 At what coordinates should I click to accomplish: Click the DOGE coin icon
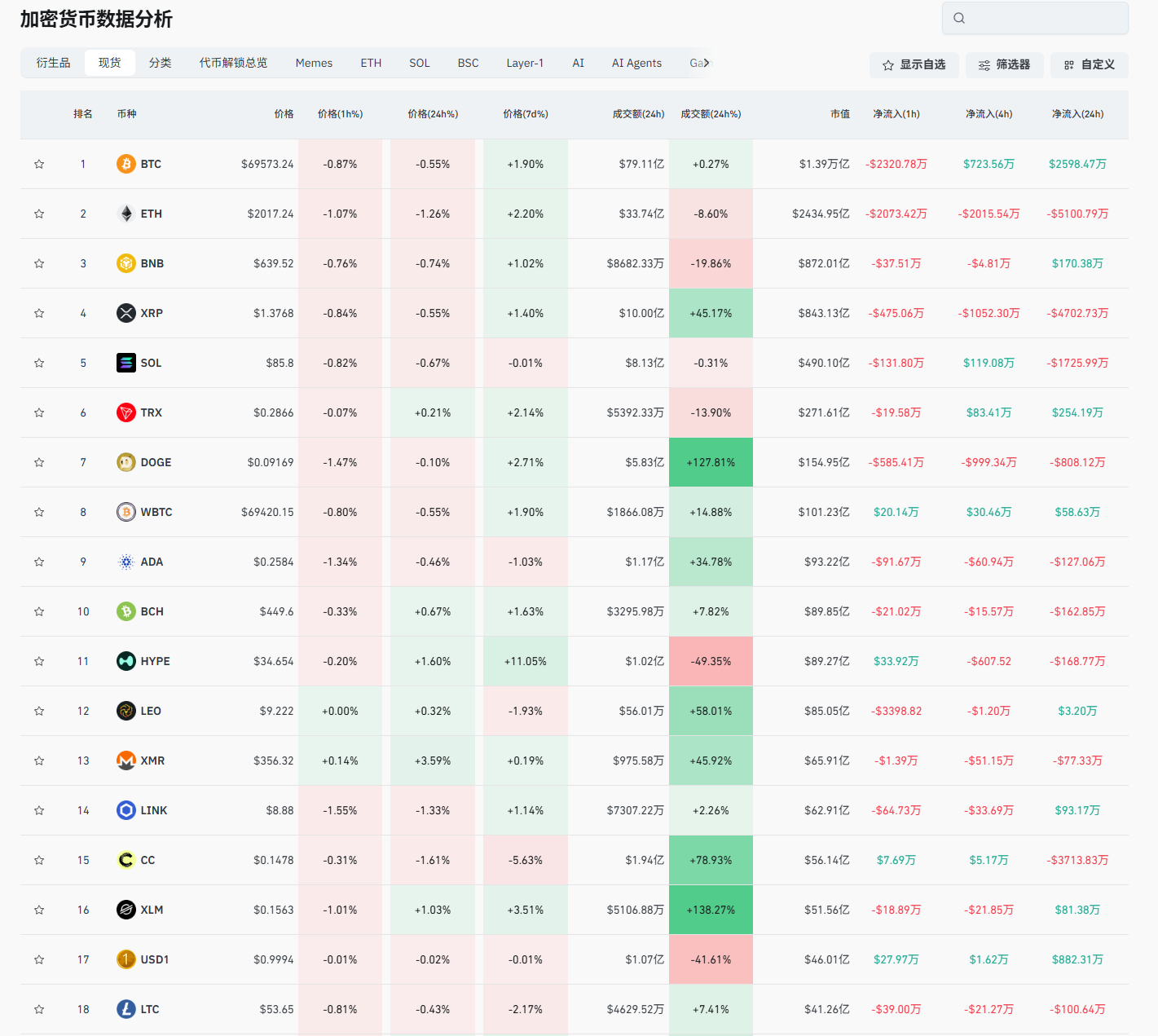125,462
